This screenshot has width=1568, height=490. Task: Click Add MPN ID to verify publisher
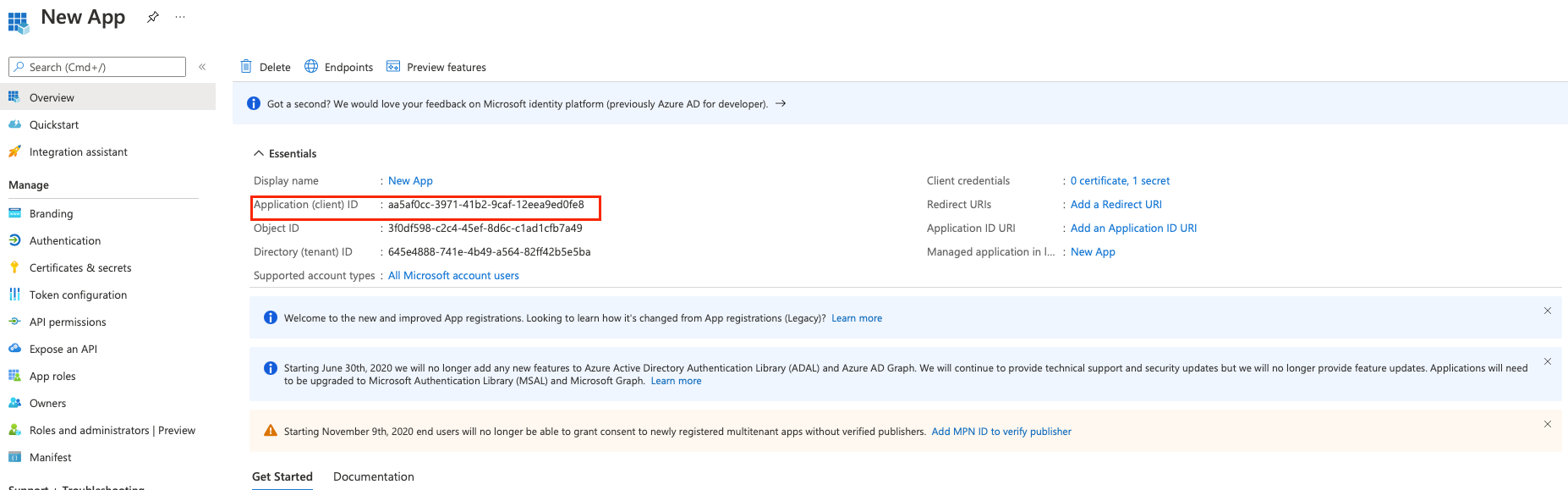[1001, 432]
